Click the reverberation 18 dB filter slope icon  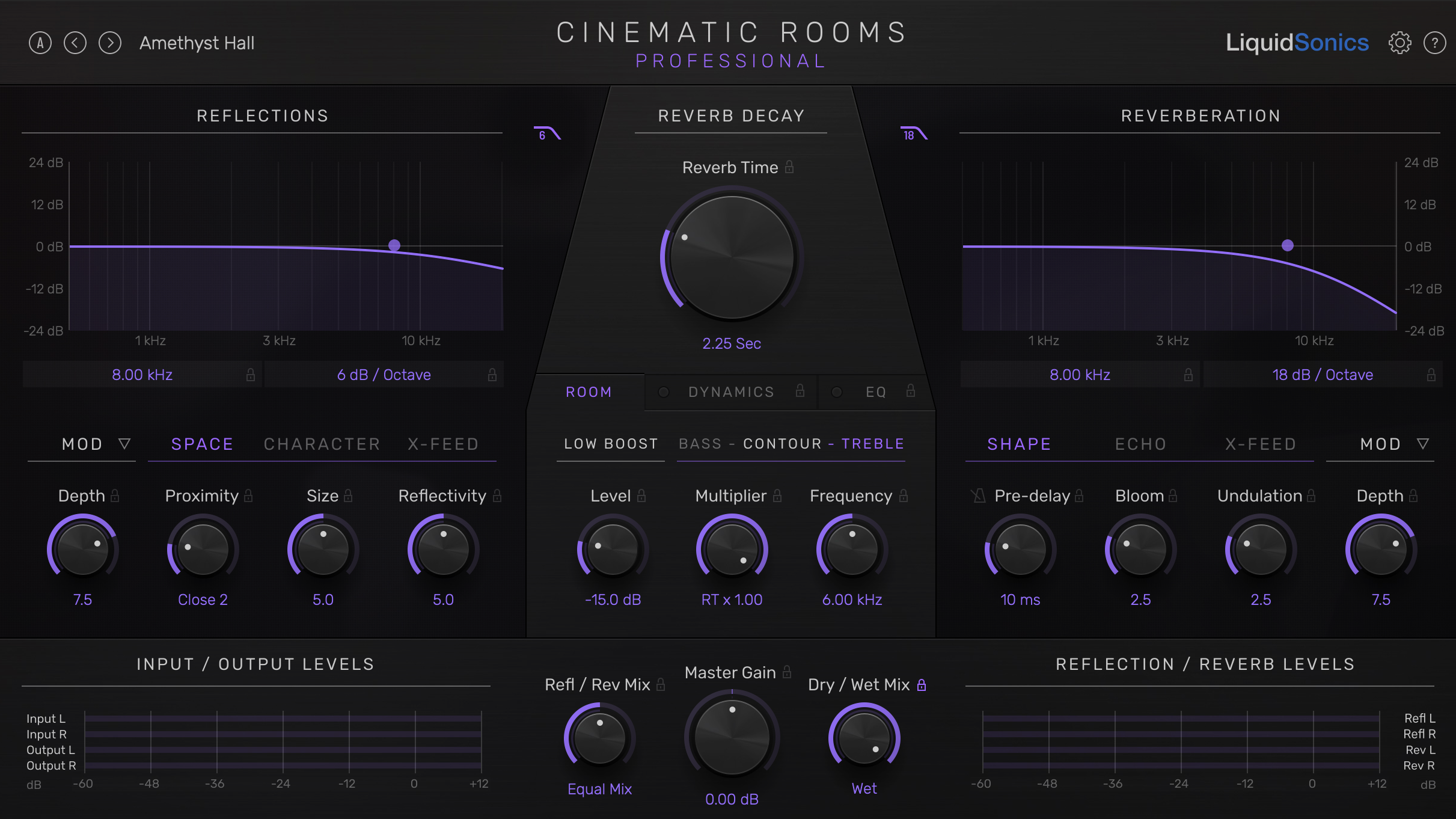914,133
